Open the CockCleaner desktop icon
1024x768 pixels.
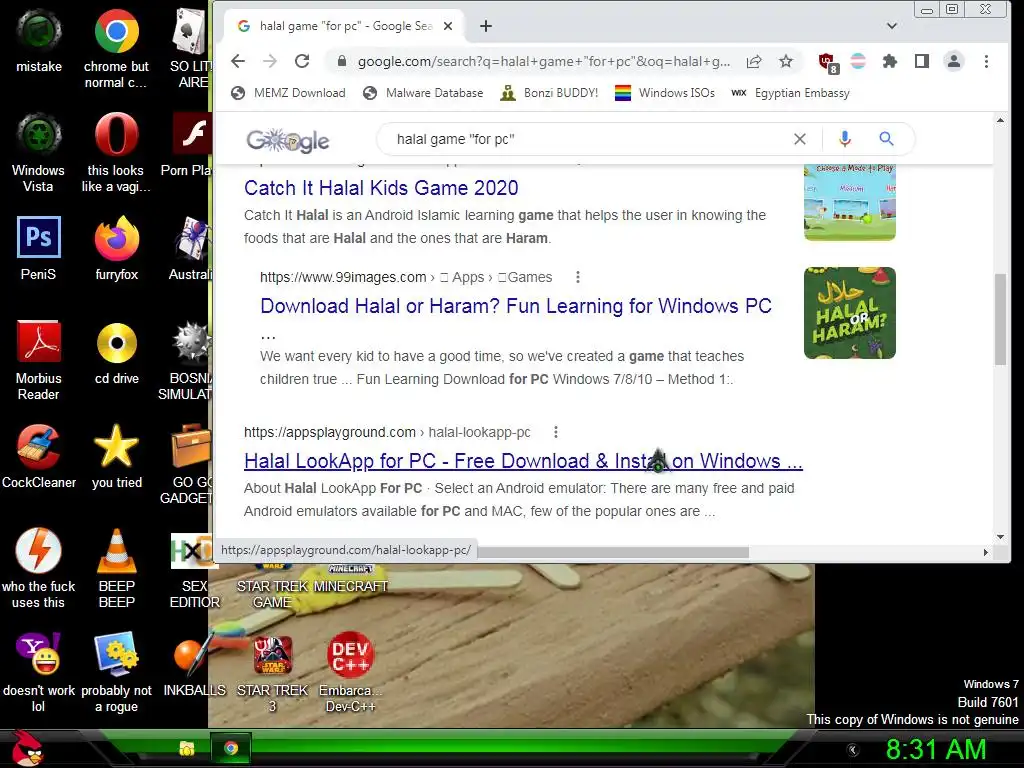39,456
